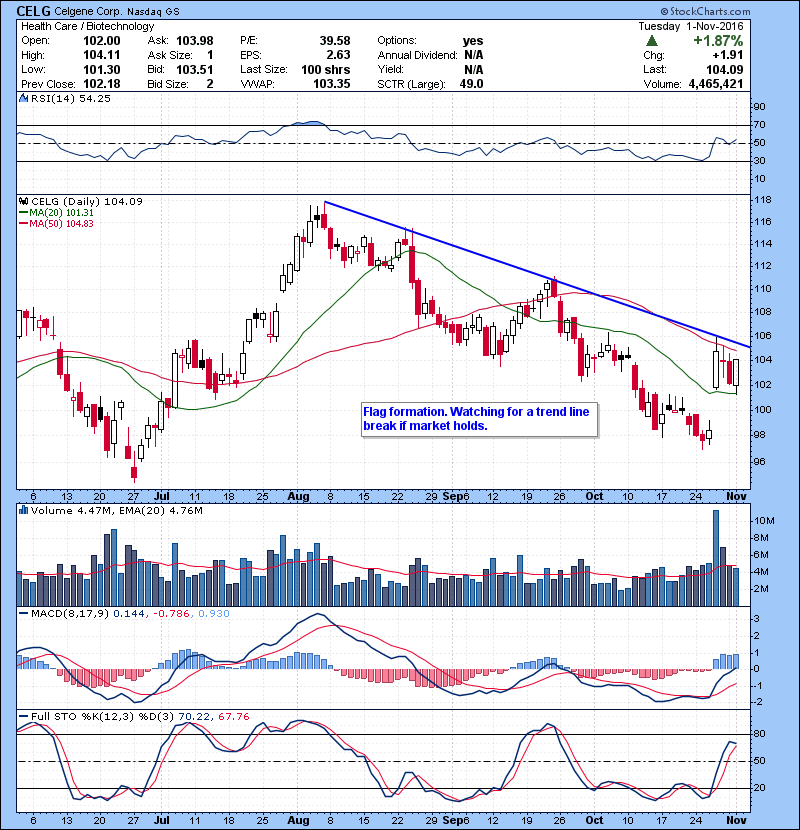Click the MACD legend line marker
The image size is (800, 830).
pos(23,614)
